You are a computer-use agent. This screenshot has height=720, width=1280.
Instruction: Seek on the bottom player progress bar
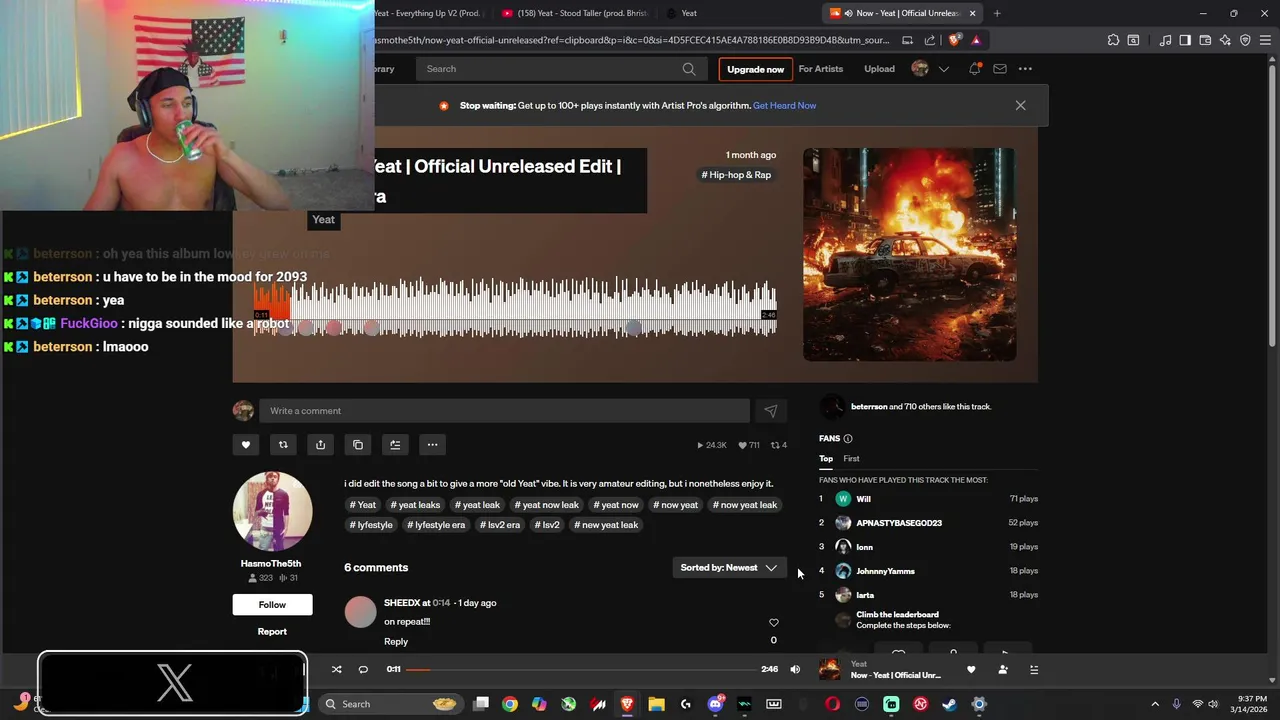pos(581,669)
